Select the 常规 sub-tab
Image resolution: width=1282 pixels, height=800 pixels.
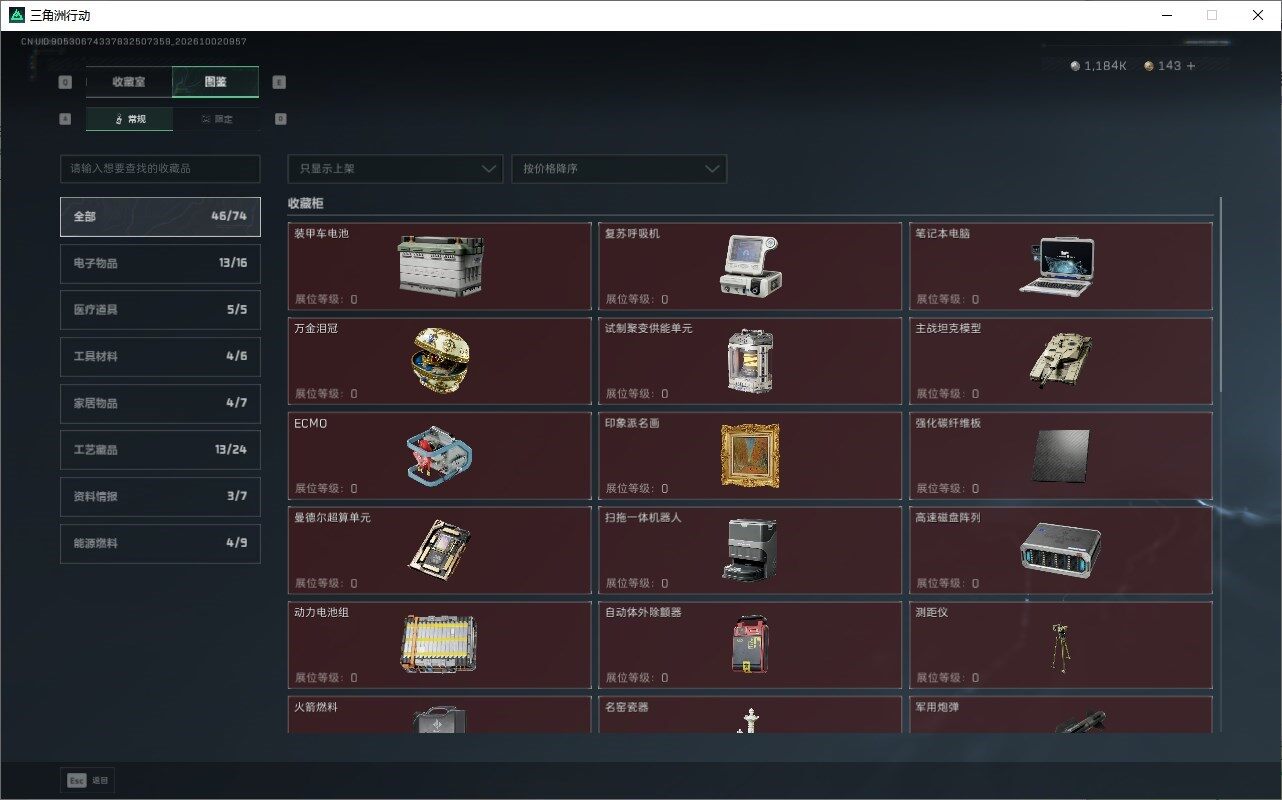coord(129,119)
